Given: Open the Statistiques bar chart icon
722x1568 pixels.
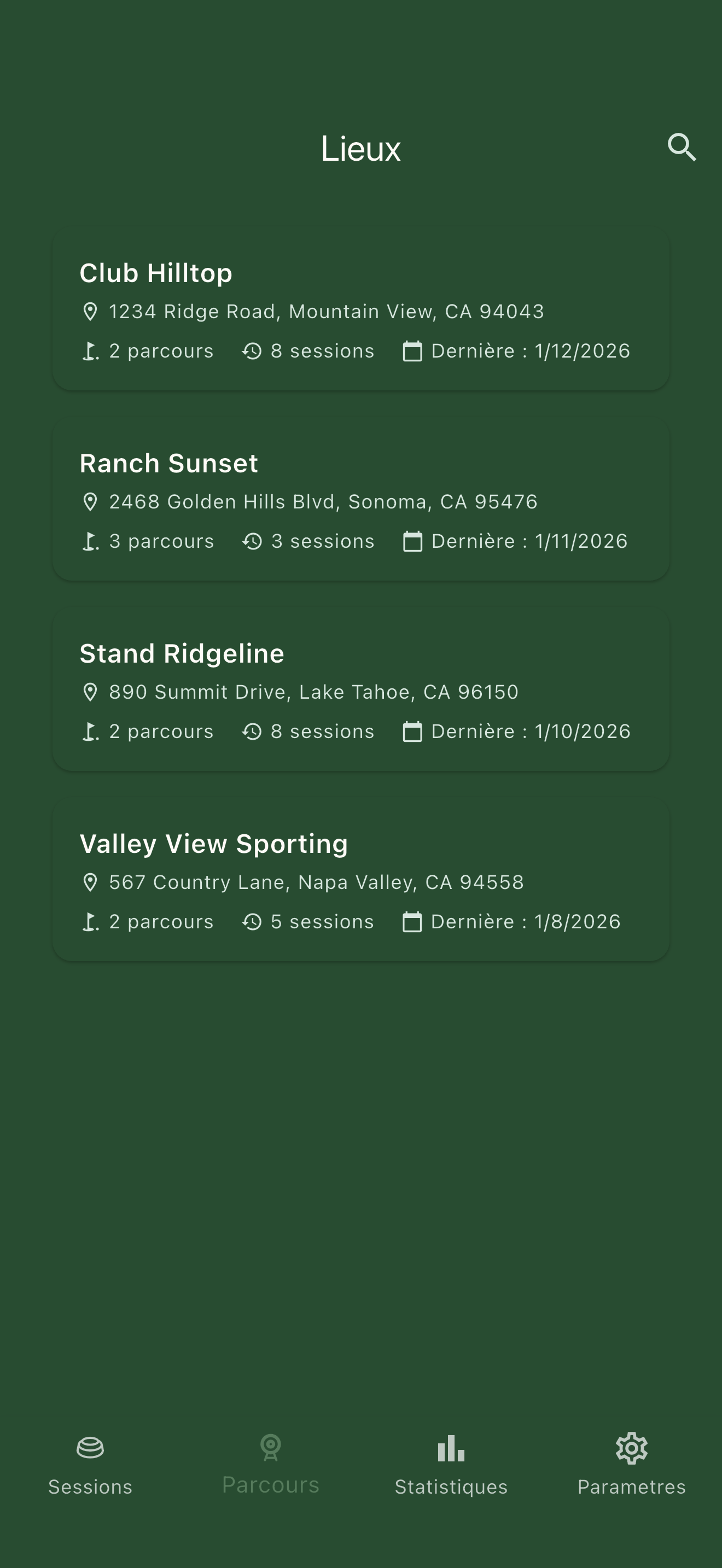Looking at the screenshot, I should (451, 1448).
